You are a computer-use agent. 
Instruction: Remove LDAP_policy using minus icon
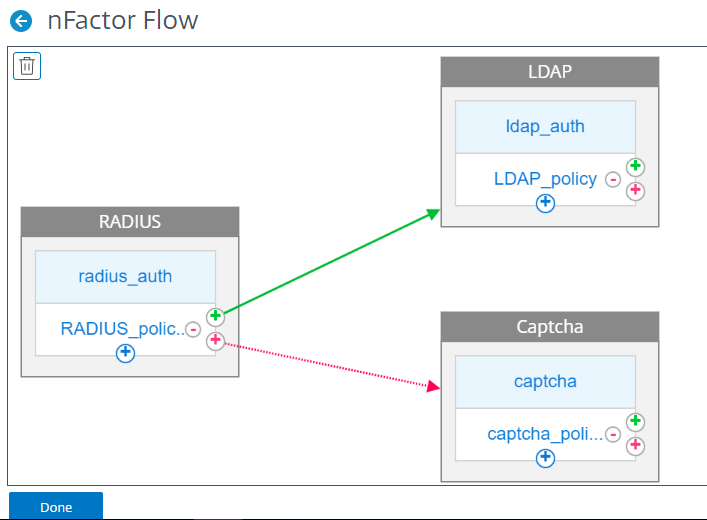coord(613,179)
